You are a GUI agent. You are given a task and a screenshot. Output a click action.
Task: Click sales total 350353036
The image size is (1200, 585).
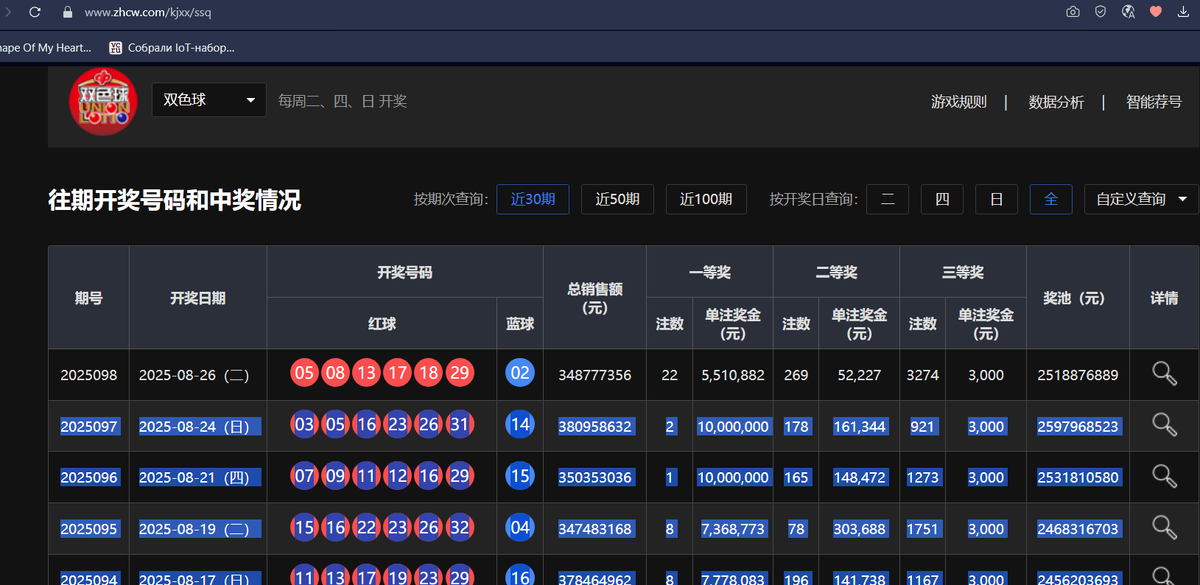coord(595,477)
